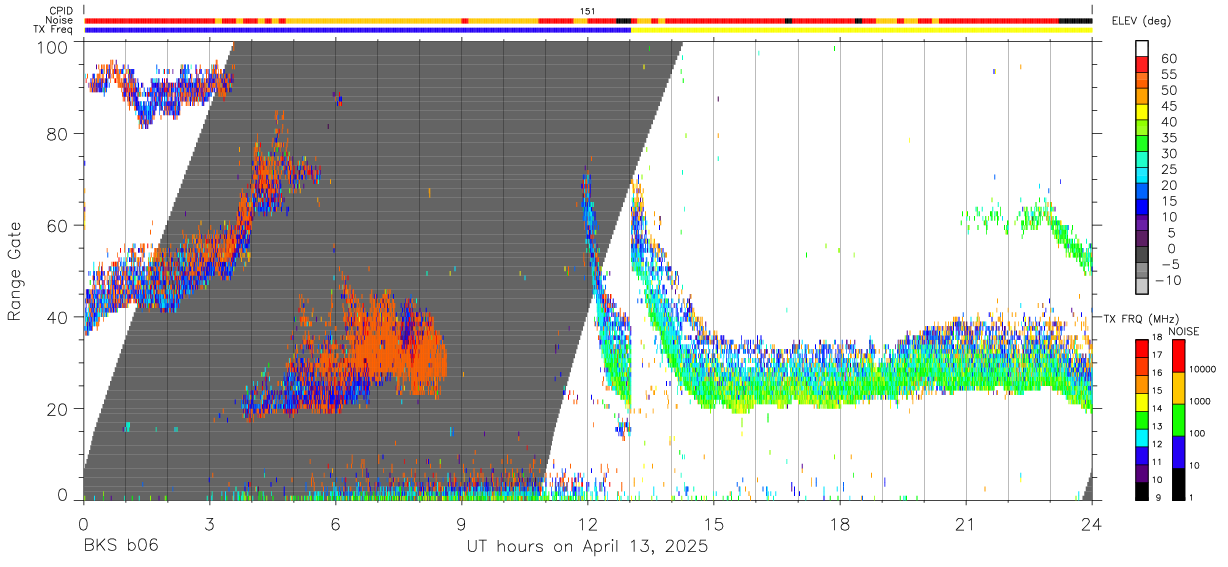
Task: Click the 20 tick on Range Gate axis
Action: point(56,409)
